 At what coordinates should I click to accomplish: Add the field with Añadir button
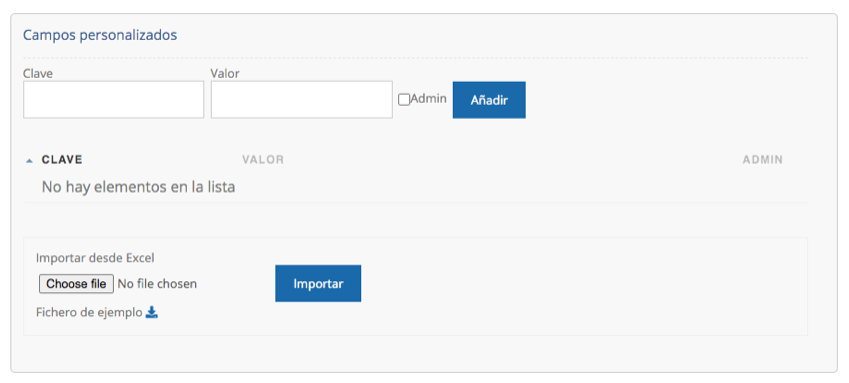tap(489, 100)
